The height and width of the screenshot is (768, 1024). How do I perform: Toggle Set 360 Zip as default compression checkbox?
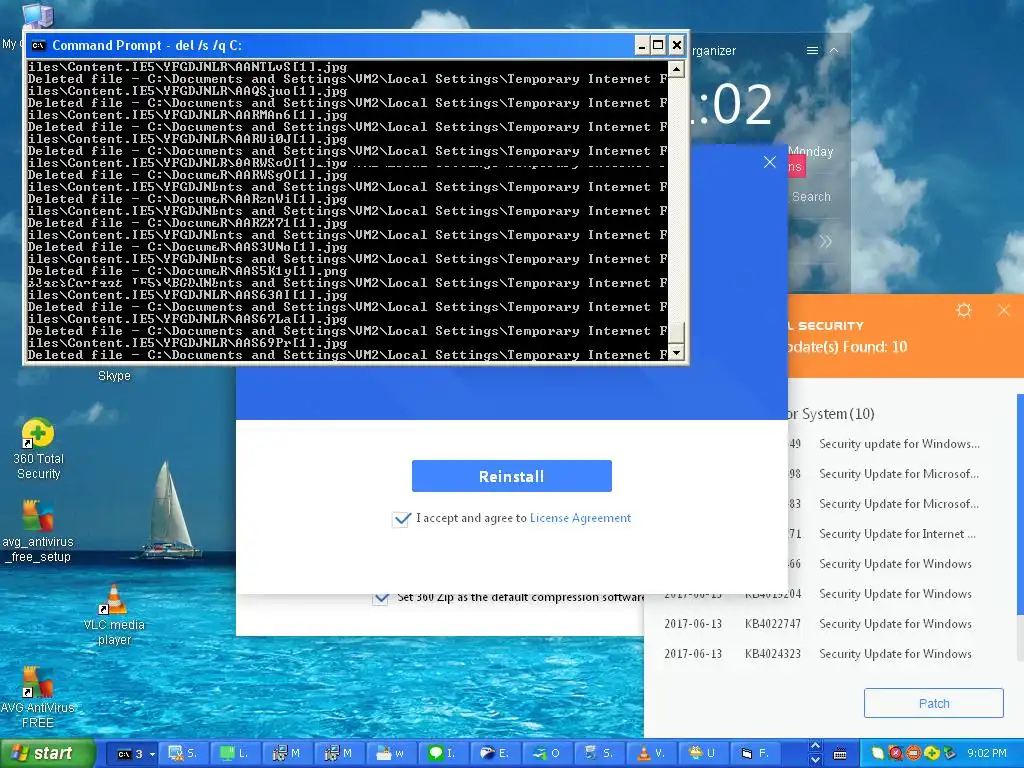click(381, 597)
